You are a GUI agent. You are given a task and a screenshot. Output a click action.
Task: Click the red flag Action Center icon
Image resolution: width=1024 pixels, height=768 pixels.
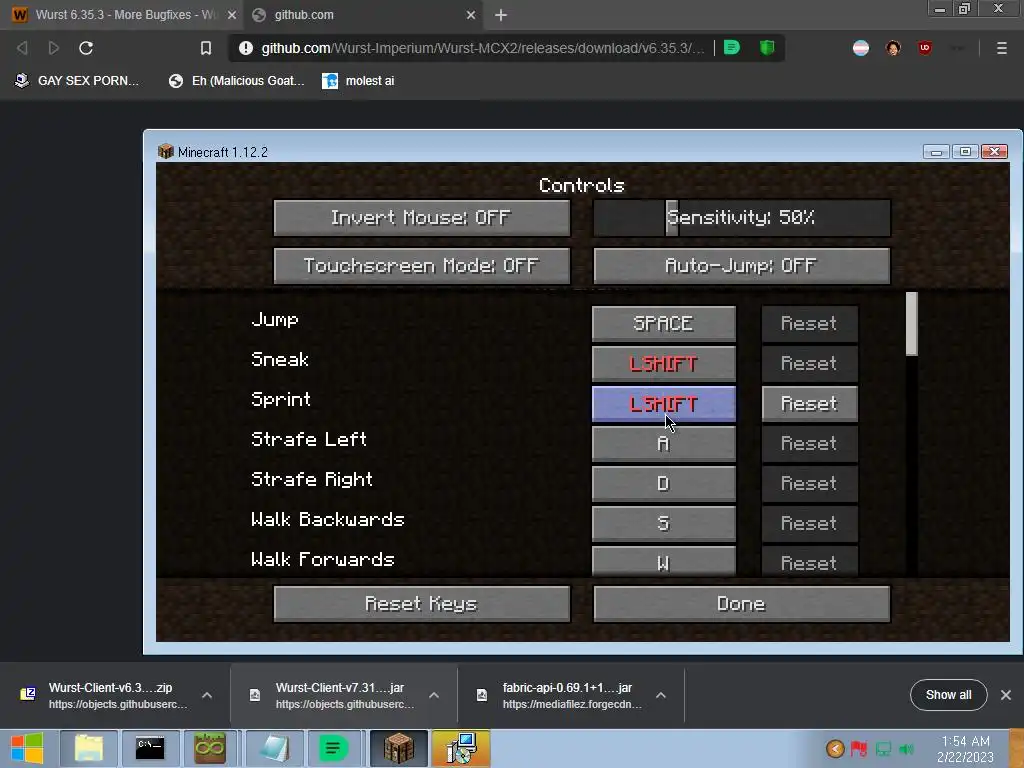click(x=859, y=749)
